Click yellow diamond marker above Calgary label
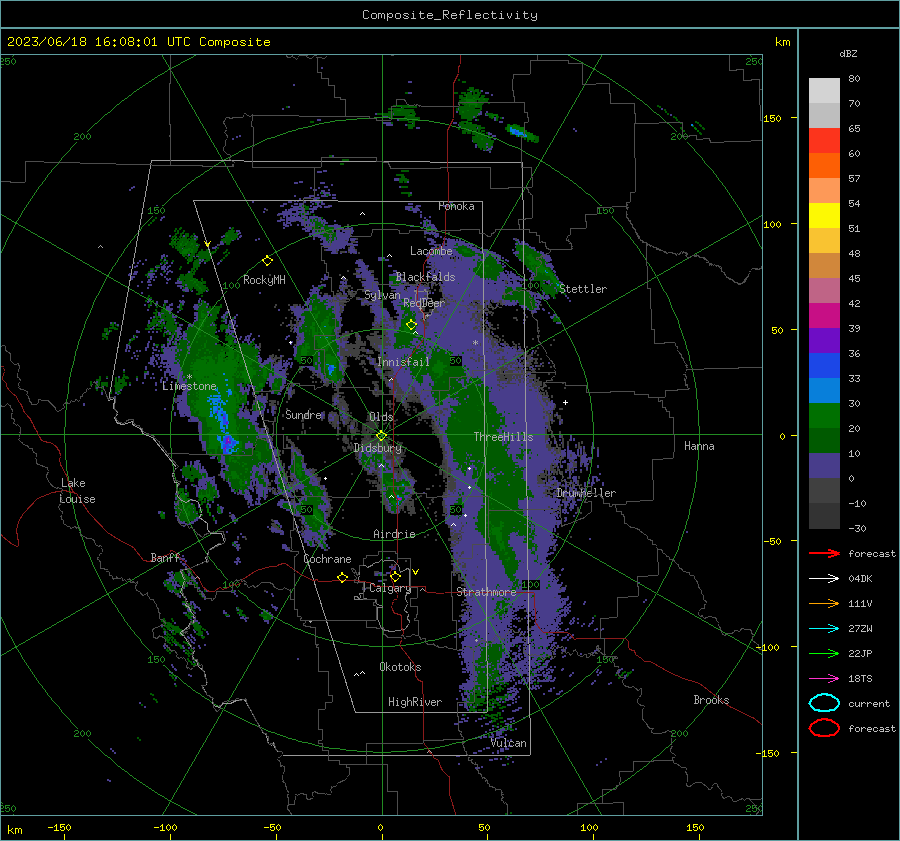This screenshot has width=900, height=841. (395, 576)
